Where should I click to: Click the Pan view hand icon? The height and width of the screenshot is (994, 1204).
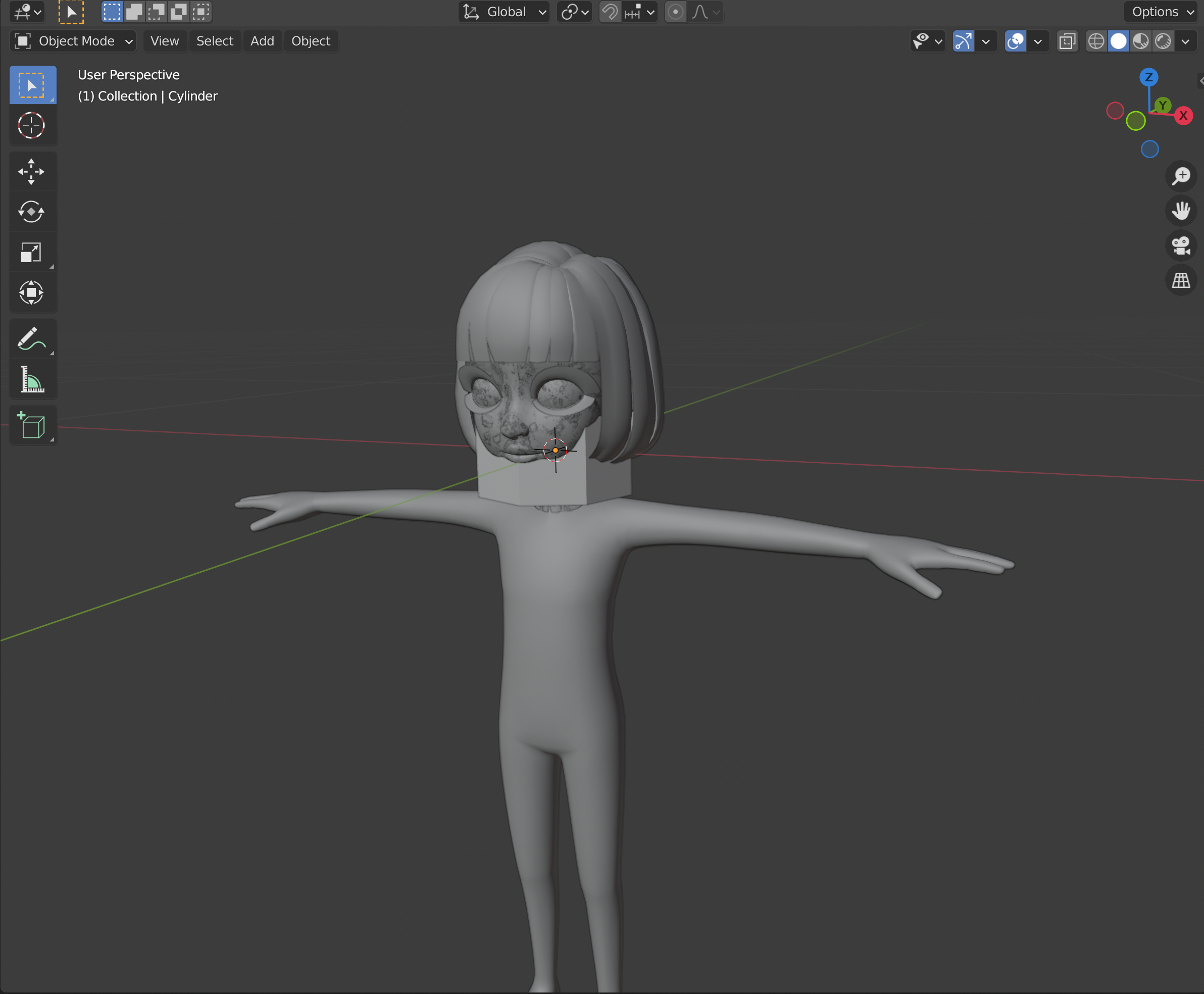pyautogui.click(x=1181, y=211)
